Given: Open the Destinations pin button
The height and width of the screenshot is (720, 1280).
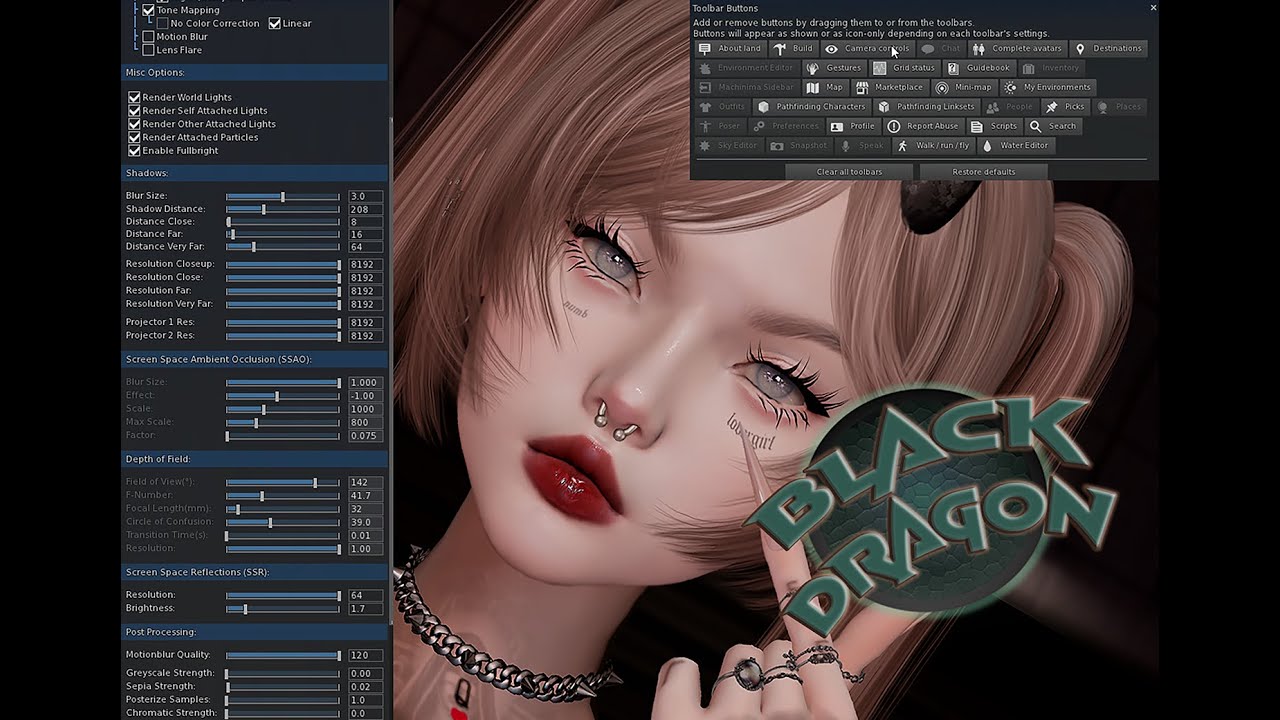Looking at the screenshot, I should (1108, 48).
